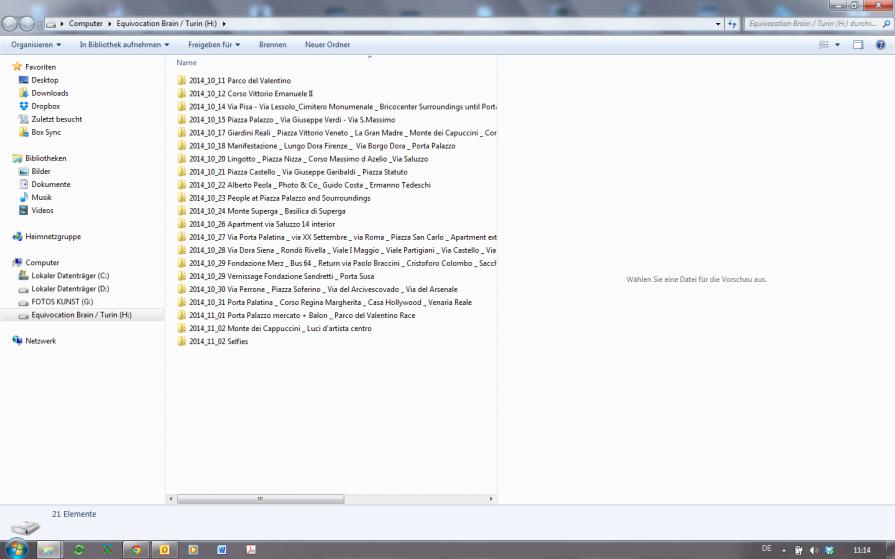Select Bibliotheken in the navigation pane
895x559 pixels.
coord(39,158)
